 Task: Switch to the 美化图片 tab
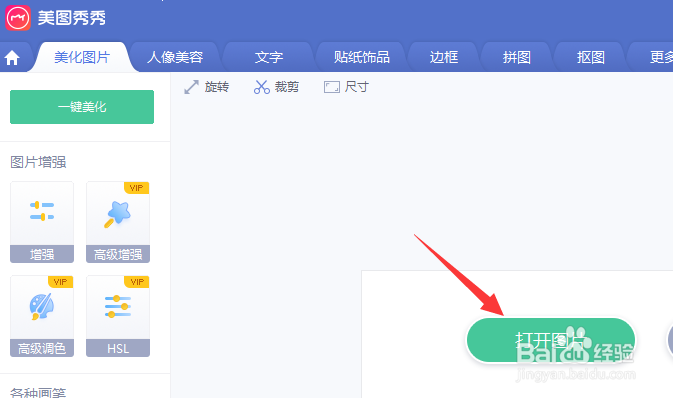[82, 57]
